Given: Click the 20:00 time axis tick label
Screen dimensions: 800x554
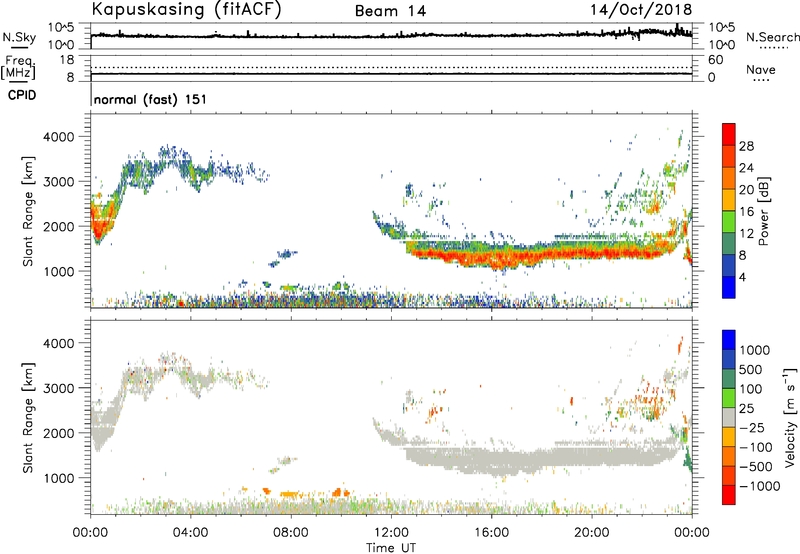Looking at the screenshot, I should pyautogui.click(x=592, y=533).
